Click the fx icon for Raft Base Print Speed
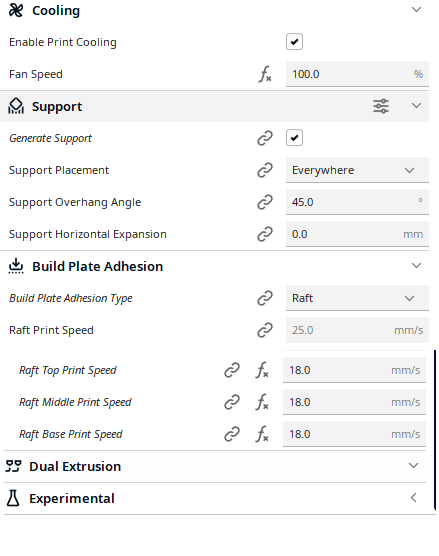Screen dimensions: 439x556 click(x=262, y=434)
